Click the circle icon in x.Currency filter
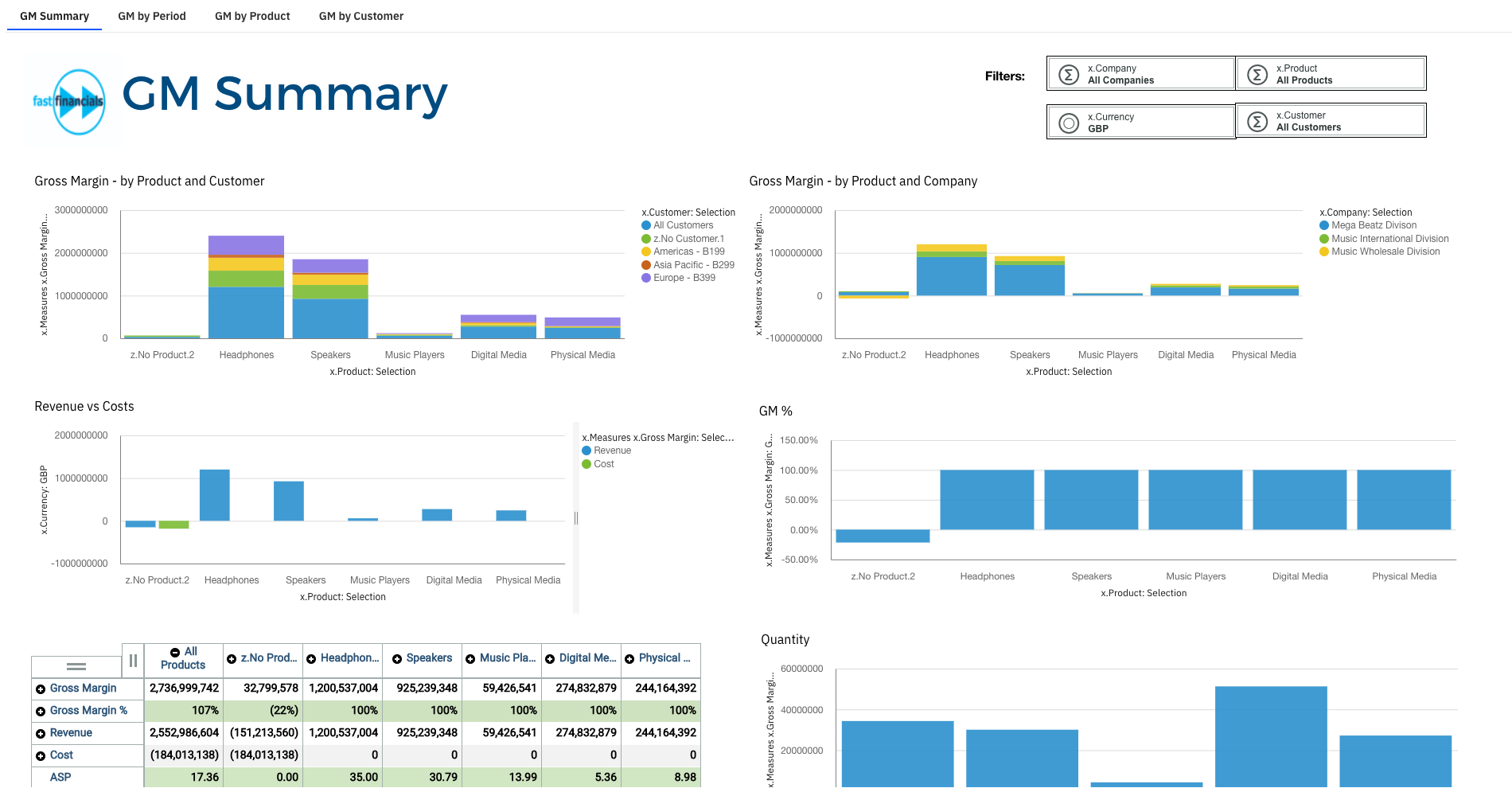1512x788 pixels. point(1069,123)
